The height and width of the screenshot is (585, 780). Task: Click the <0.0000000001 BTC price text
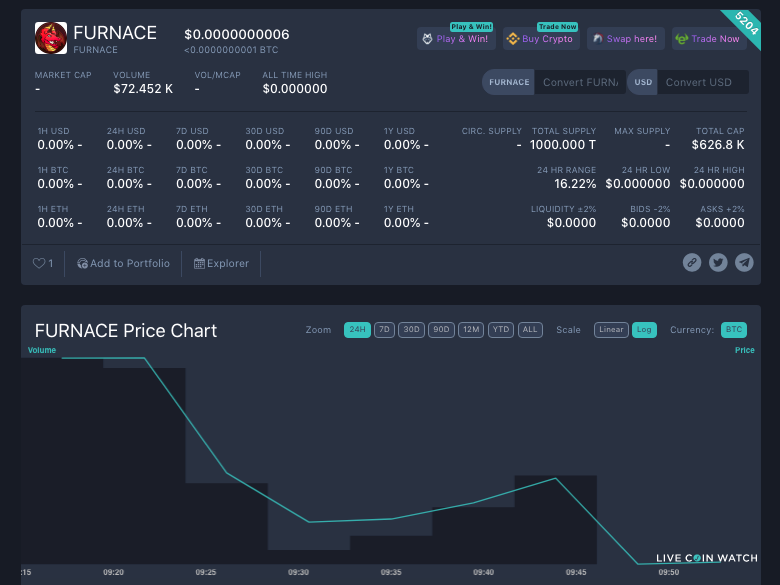pyautogui.click(x=231, y=50)
